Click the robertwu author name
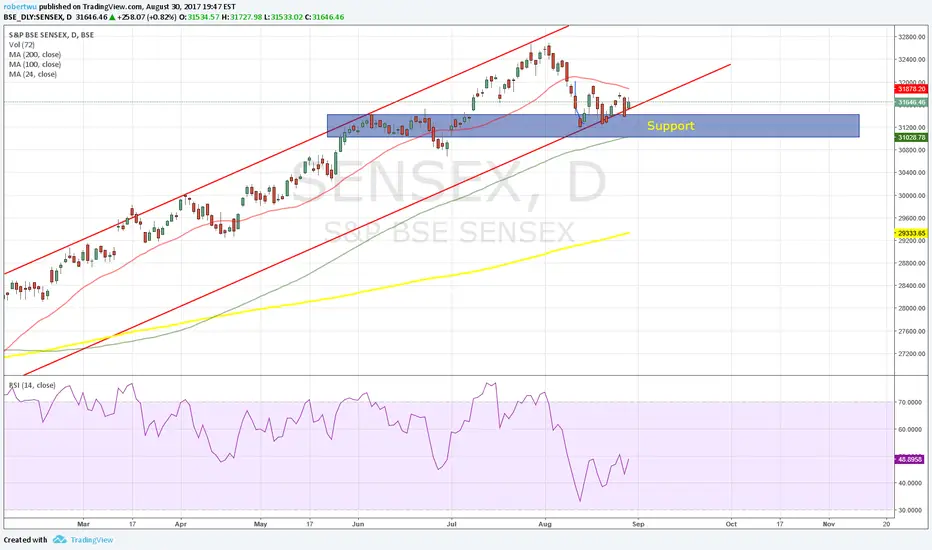932x550 pixels. 19,7
